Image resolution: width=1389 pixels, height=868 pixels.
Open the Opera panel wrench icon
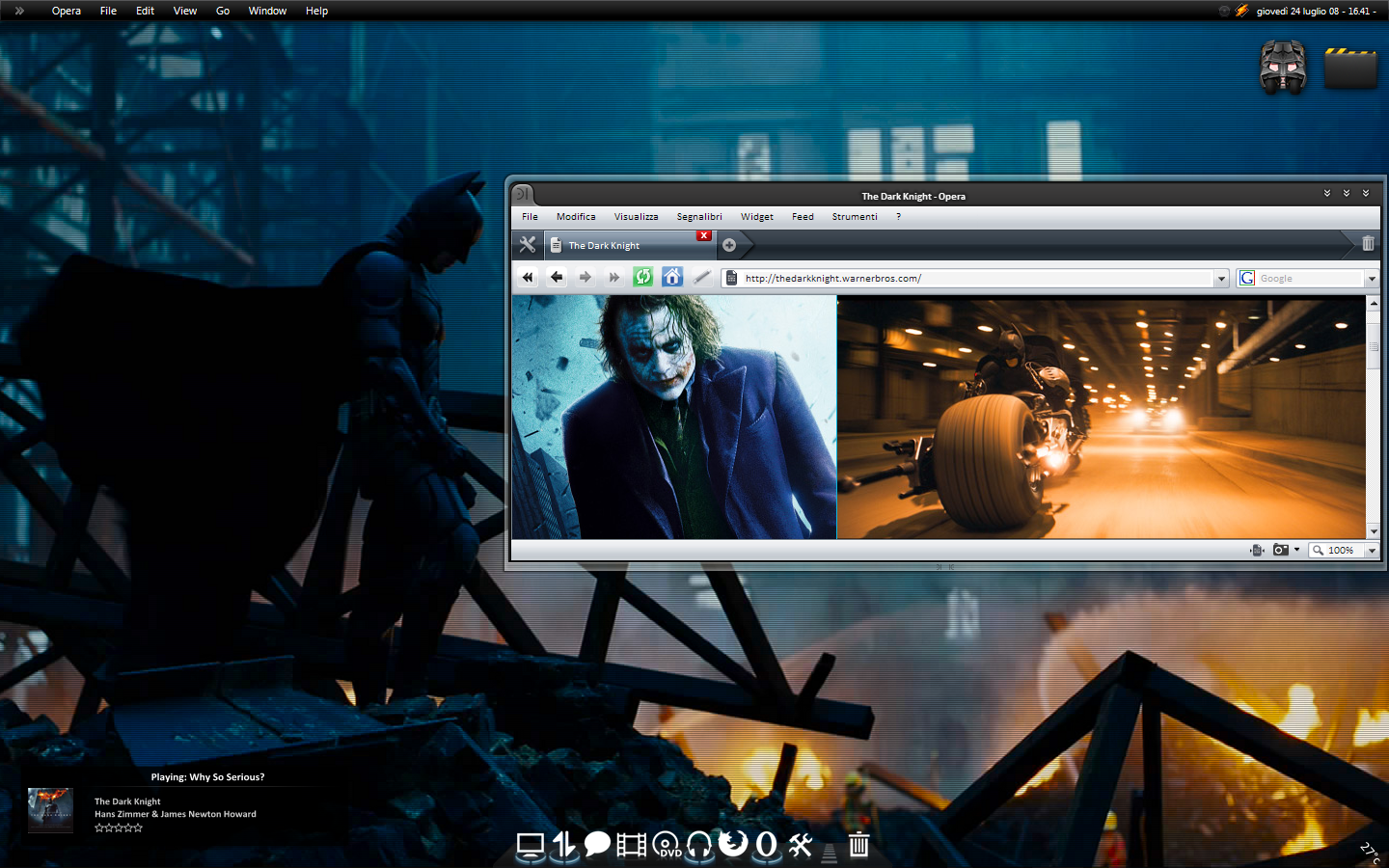click(528, 245)
